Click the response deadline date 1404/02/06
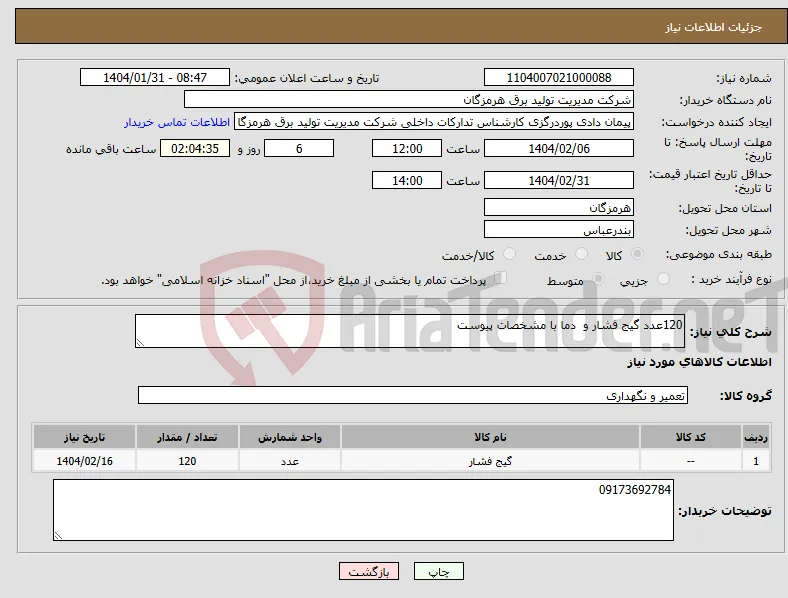 [x=558, y=149]
